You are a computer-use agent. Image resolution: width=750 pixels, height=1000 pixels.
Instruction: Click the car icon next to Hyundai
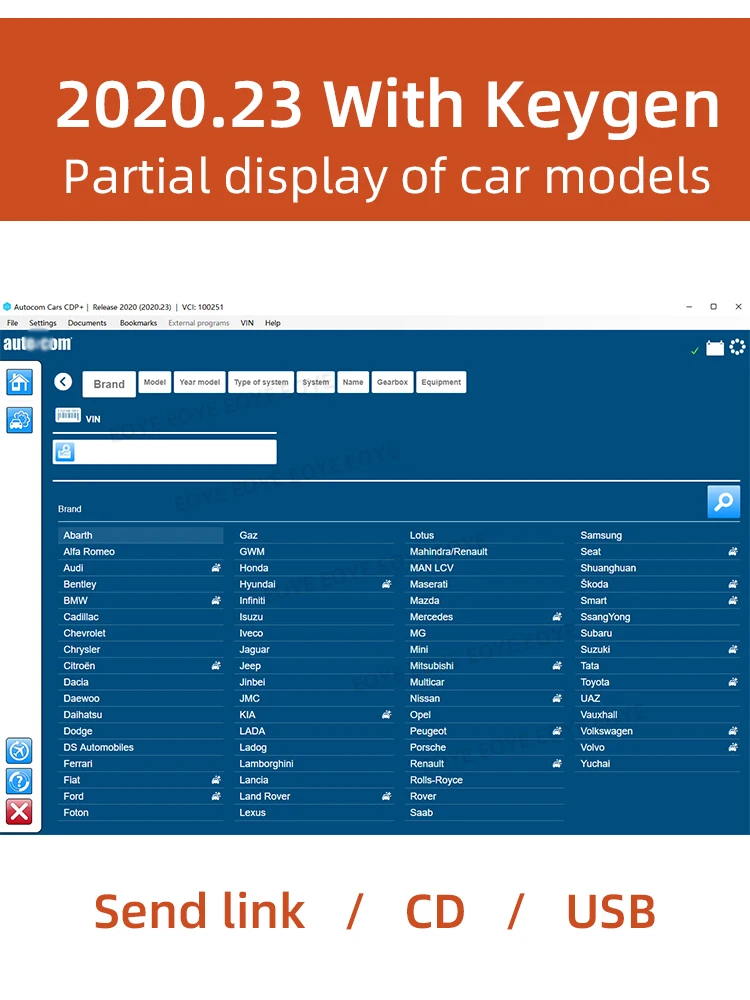pos(386,584)
